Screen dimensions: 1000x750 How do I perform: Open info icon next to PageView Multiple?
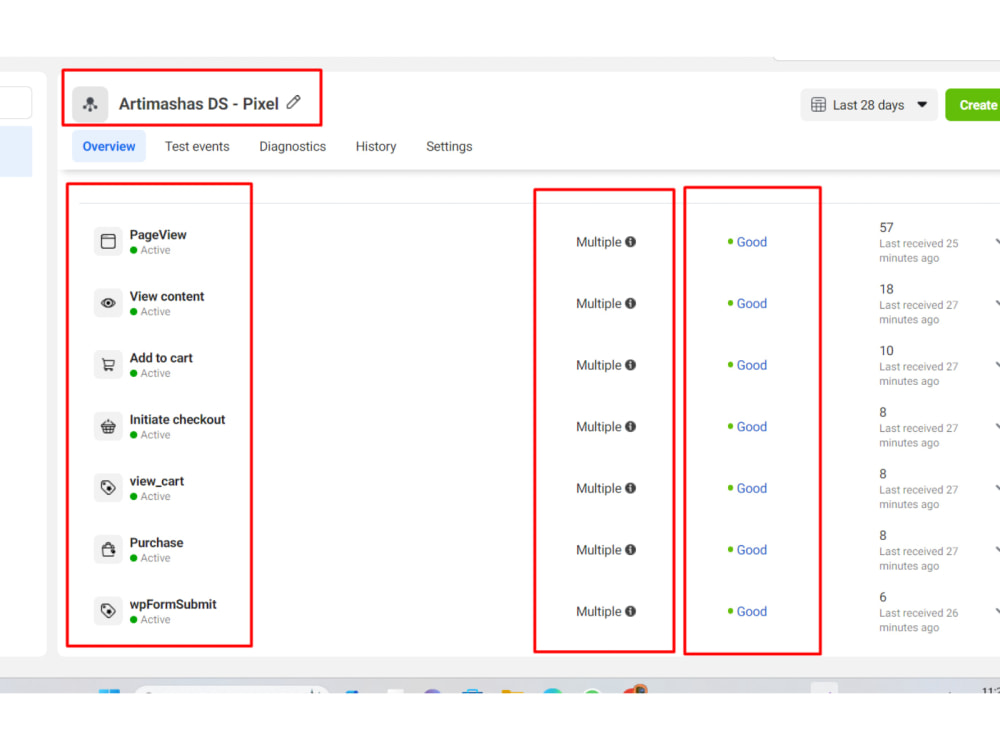[630, 242]
